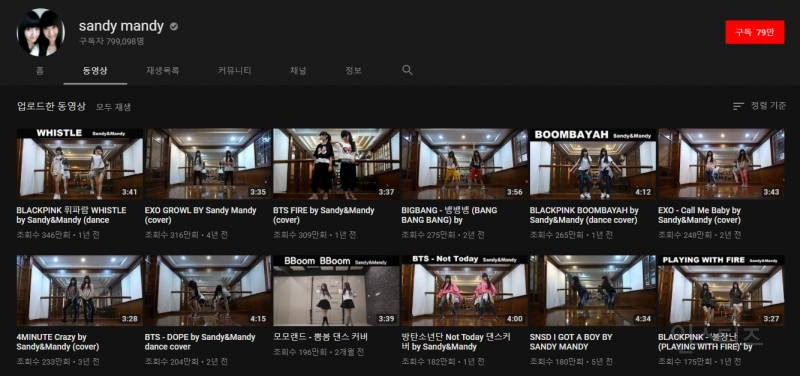
Task: Play the BTS FIRE video thumbnail
Action: (336, 164)
